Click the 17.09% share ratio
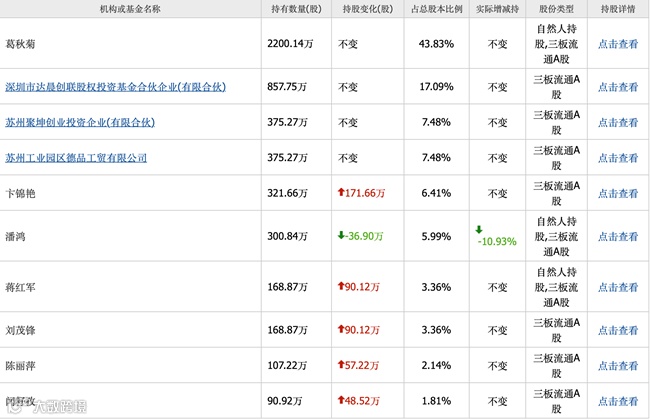Screen dimensions: 650x420 (x=437, y=87)
